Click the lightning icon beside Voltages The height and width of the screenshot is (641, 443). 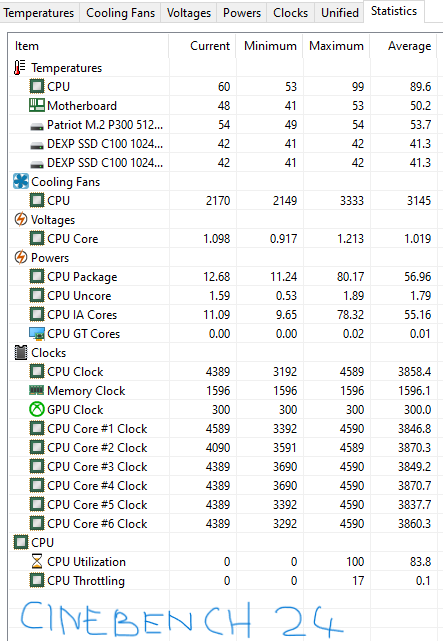[x=21, y=220]
